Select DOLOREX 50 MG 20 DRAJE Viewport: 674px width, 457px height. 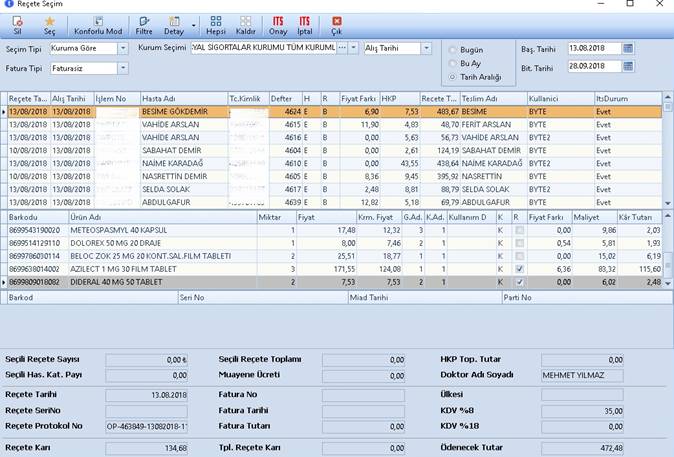[x=162, y=243]
